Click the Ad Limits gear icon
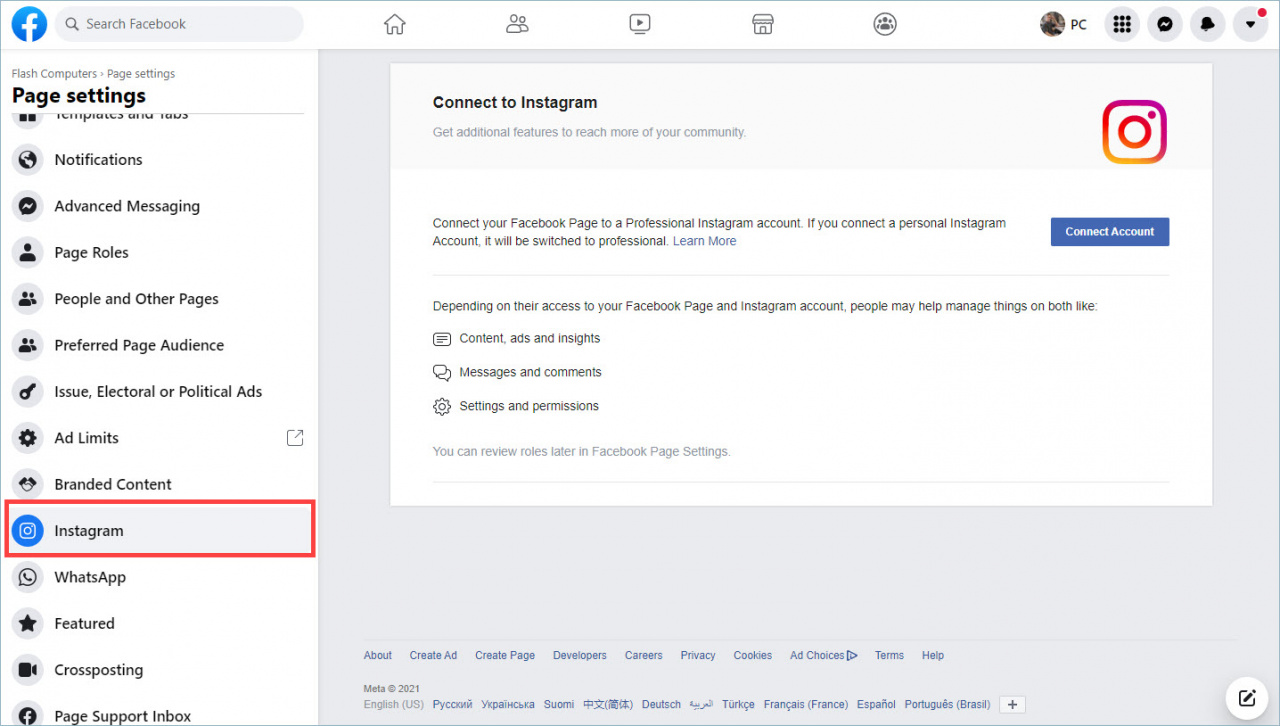 click(28, 438)
